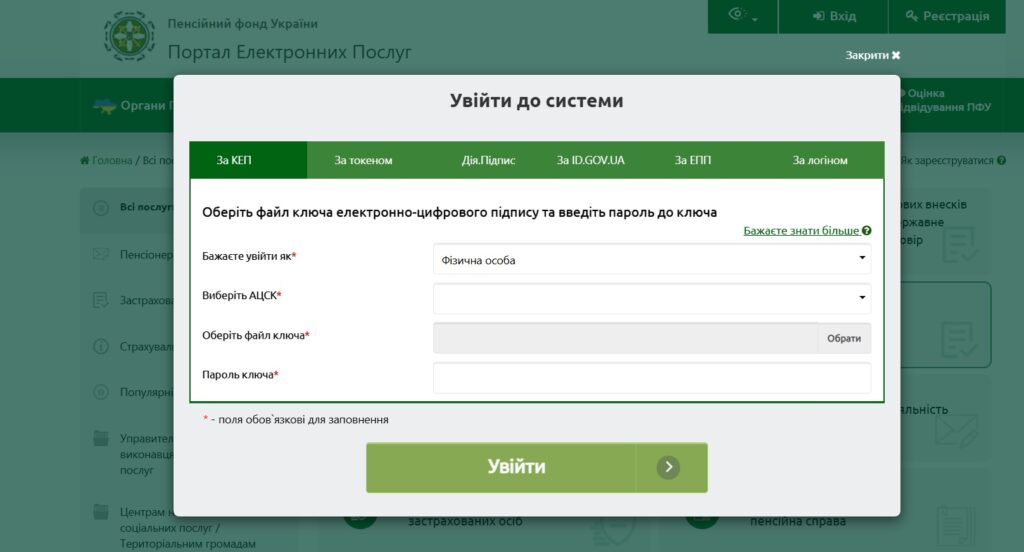Click Обрати to choose key file

coord(844,338)
